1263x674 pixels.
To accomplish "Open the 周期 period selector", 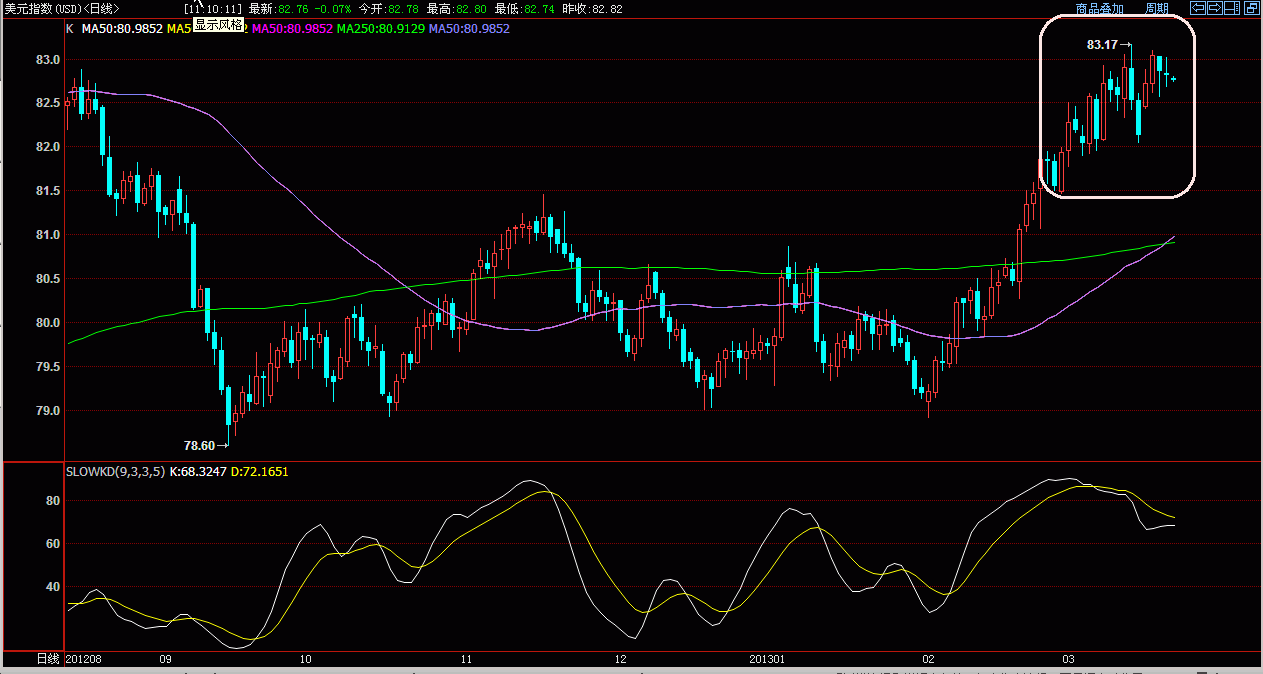I will coord(1157,9).
